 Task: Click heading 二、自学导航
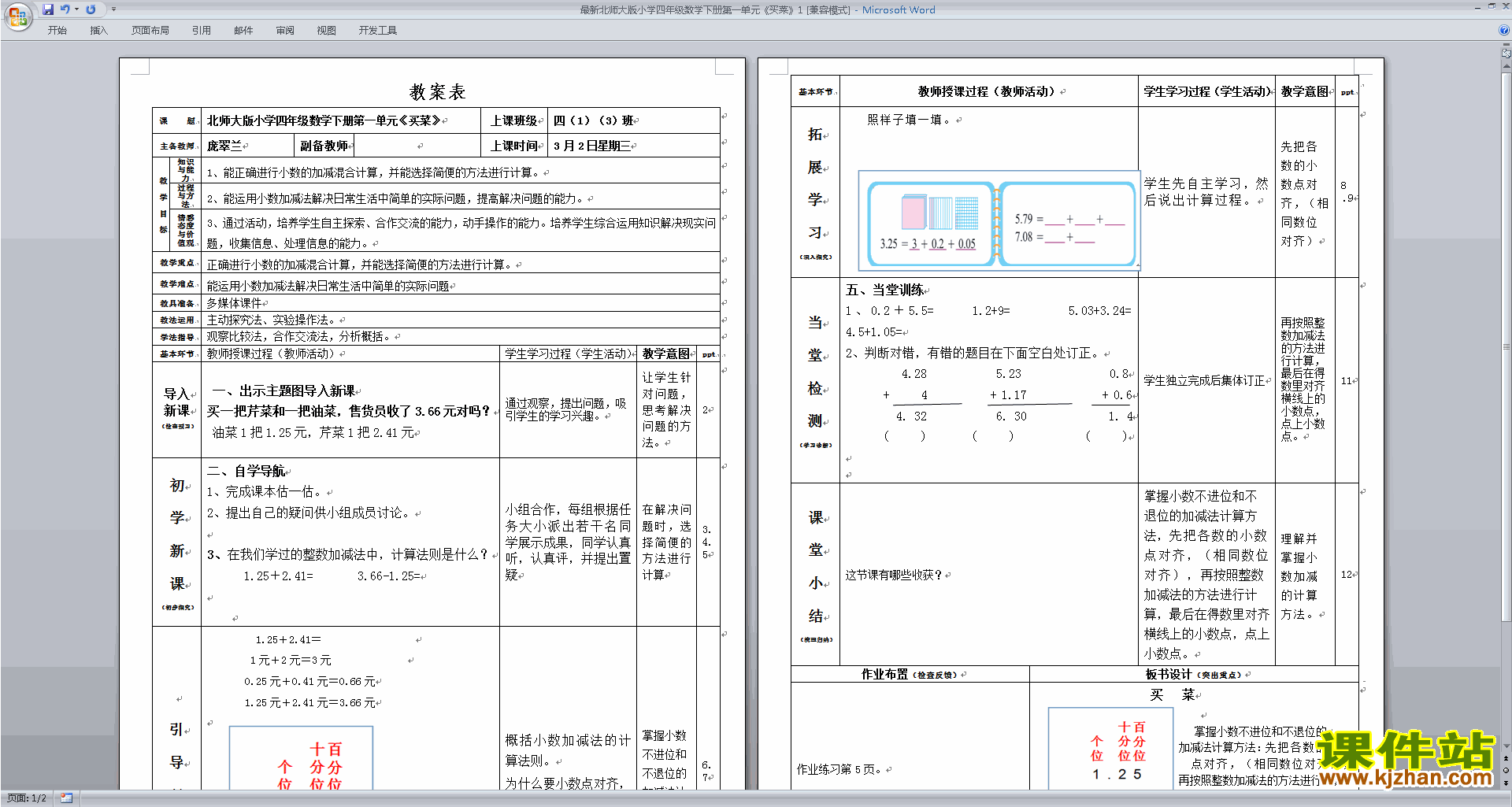point(246,472)
